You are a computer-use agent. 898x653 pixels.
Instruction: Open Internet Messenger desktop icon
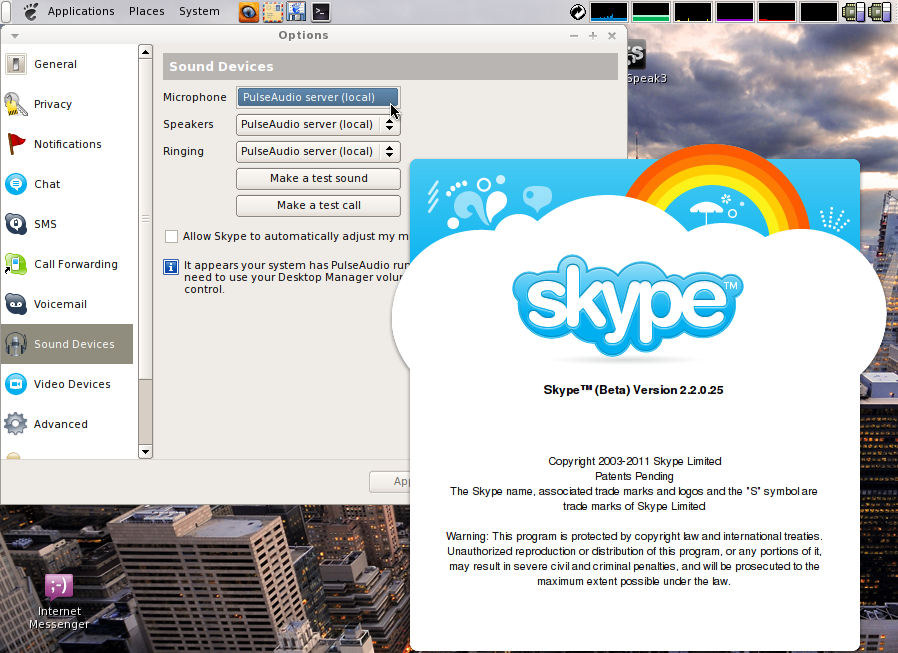[59, 601]
